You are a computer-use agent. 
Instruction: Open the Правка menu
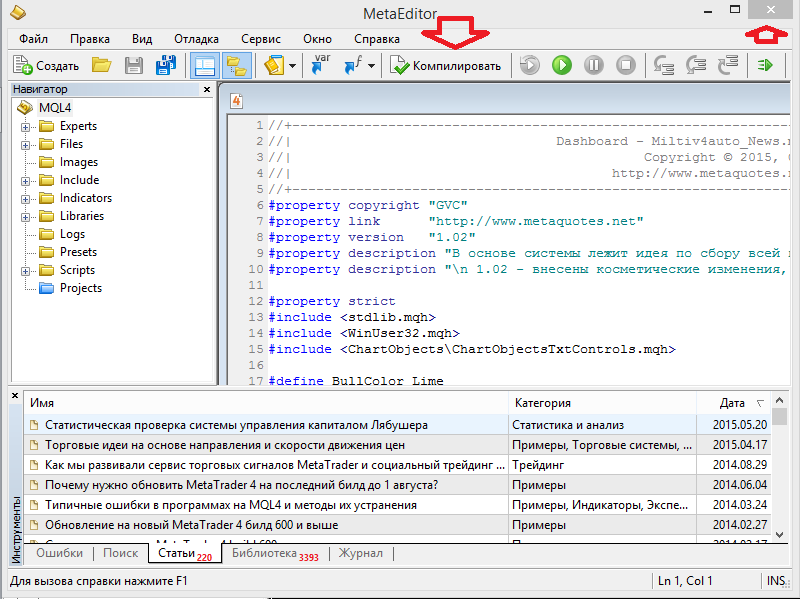coord(90,39)
